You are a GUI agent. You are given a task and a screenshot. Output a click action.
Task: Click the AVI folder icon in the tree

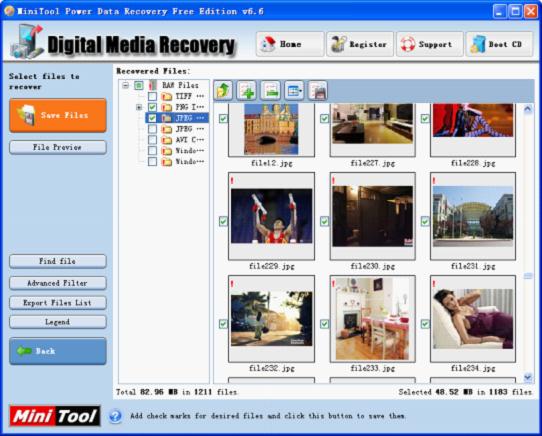(x=167, y=140)
